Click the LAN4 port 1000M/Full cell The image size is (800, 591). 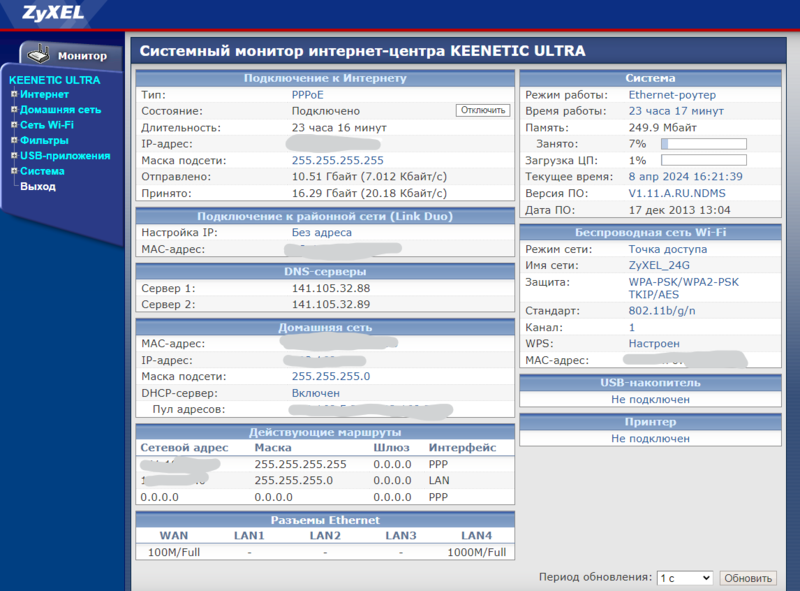[477, 552]
